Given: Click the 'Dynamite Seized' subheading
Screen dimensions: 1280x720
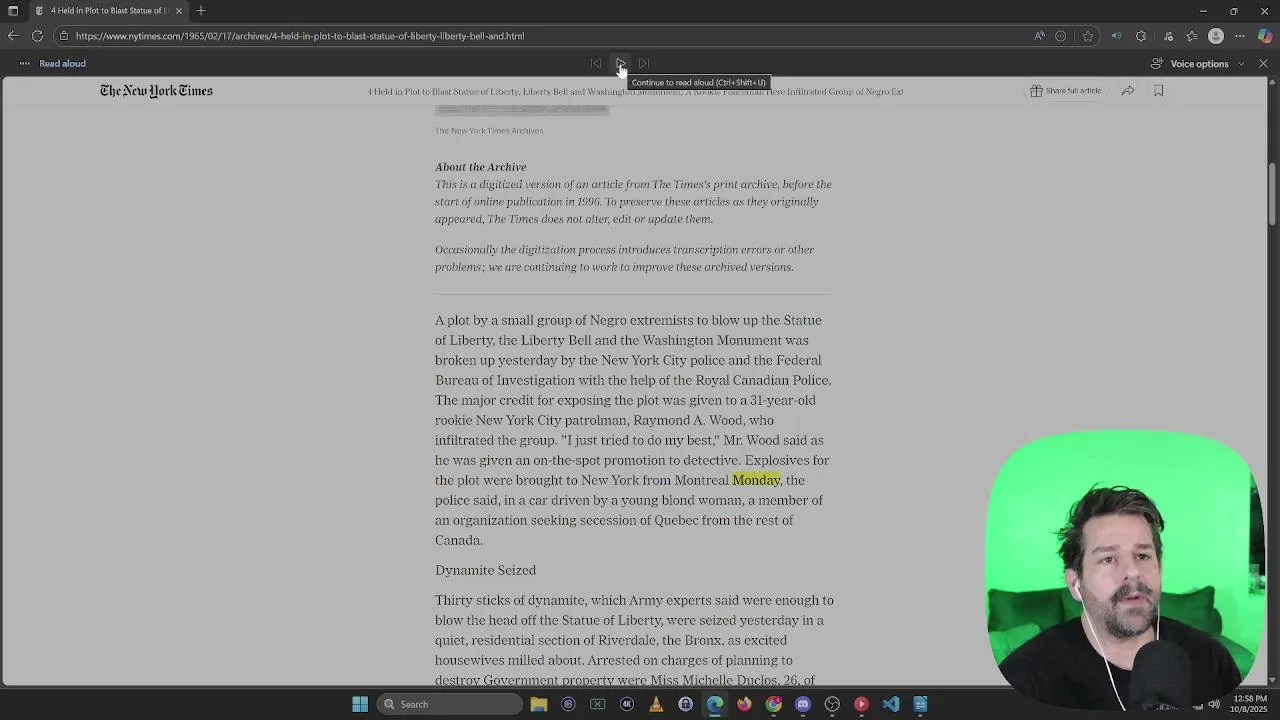Looking at the screenshot, I should [x=485, y=570].
